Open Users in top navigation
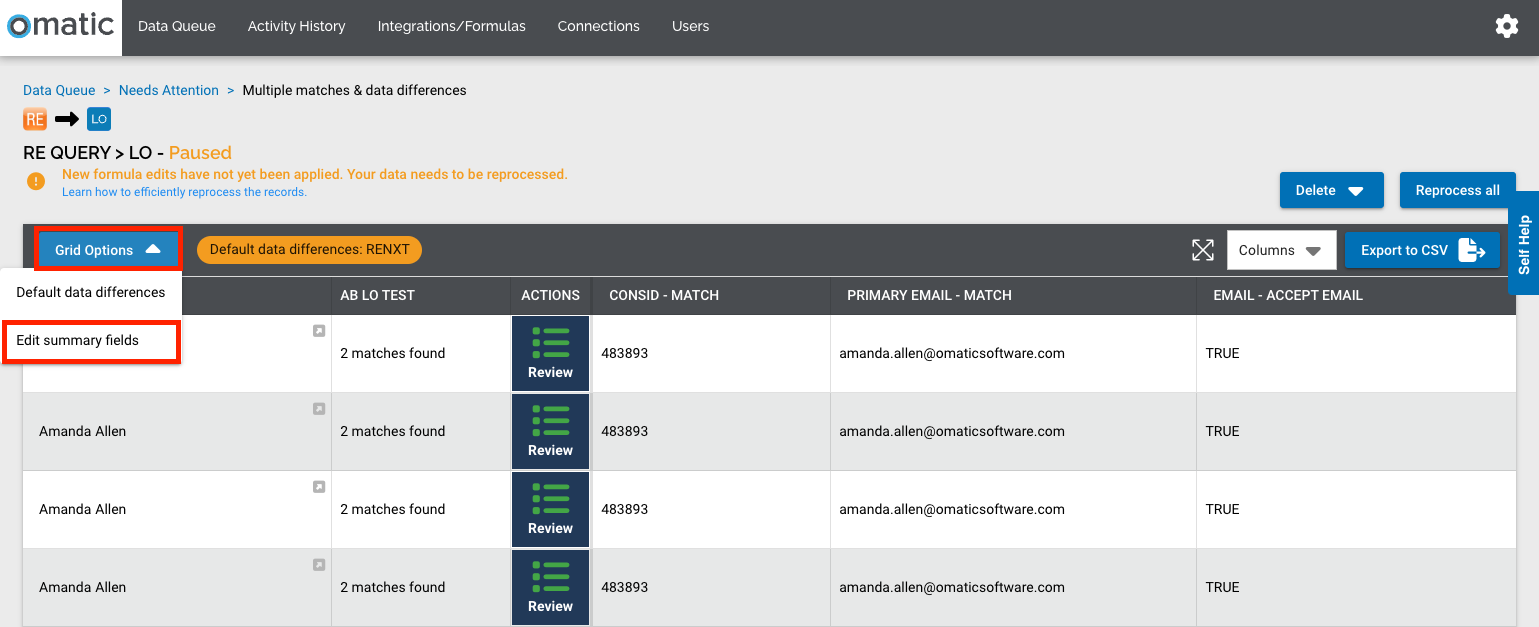The width and height of the screenshot is (1539, 627). 690,27
